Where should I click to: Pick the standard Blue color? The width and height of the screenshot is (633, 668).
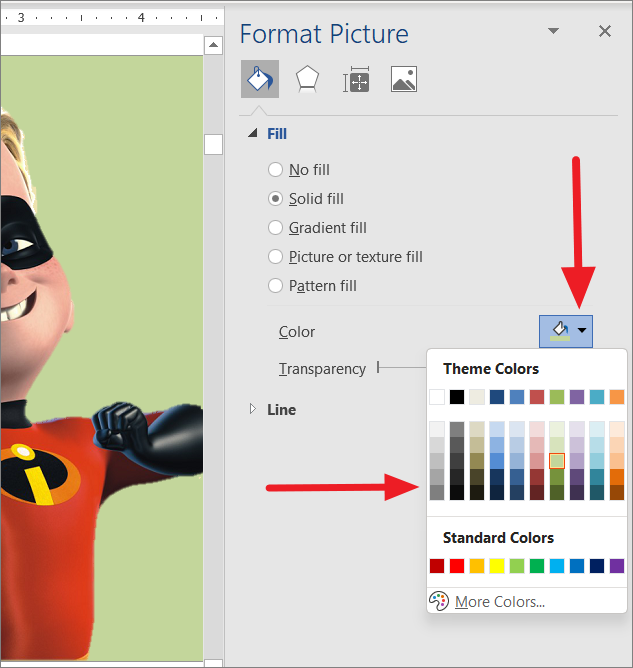click(577, 566)
